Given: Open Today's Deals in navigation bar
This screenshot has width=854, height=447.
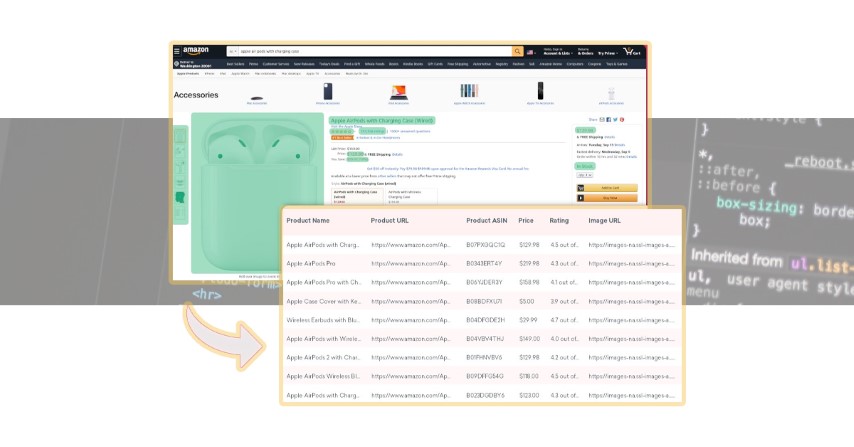Looking at the screenshot, I should click(329, 64).
